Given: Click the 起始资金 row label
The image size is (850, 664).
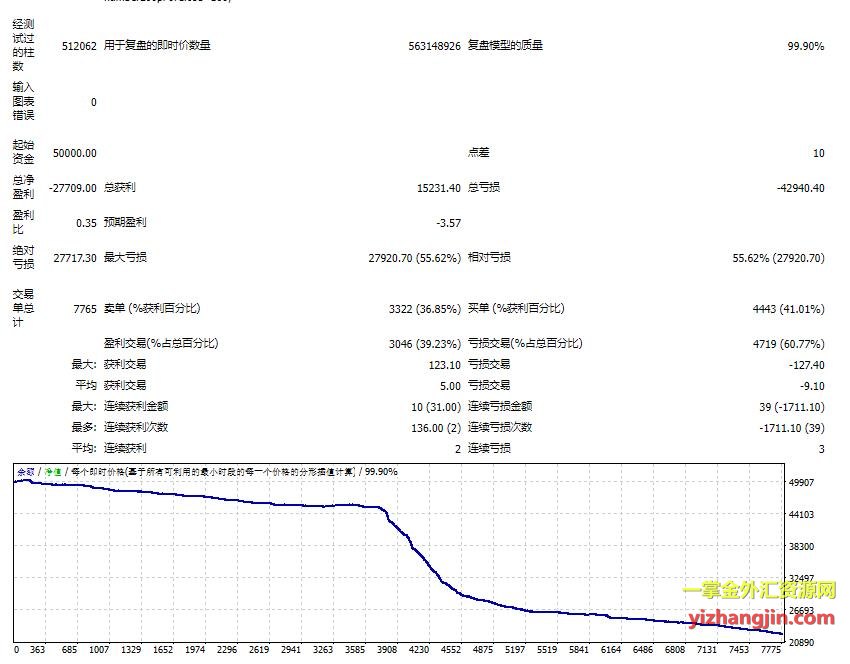Looking at the screenshot, I should pos(23,152).
